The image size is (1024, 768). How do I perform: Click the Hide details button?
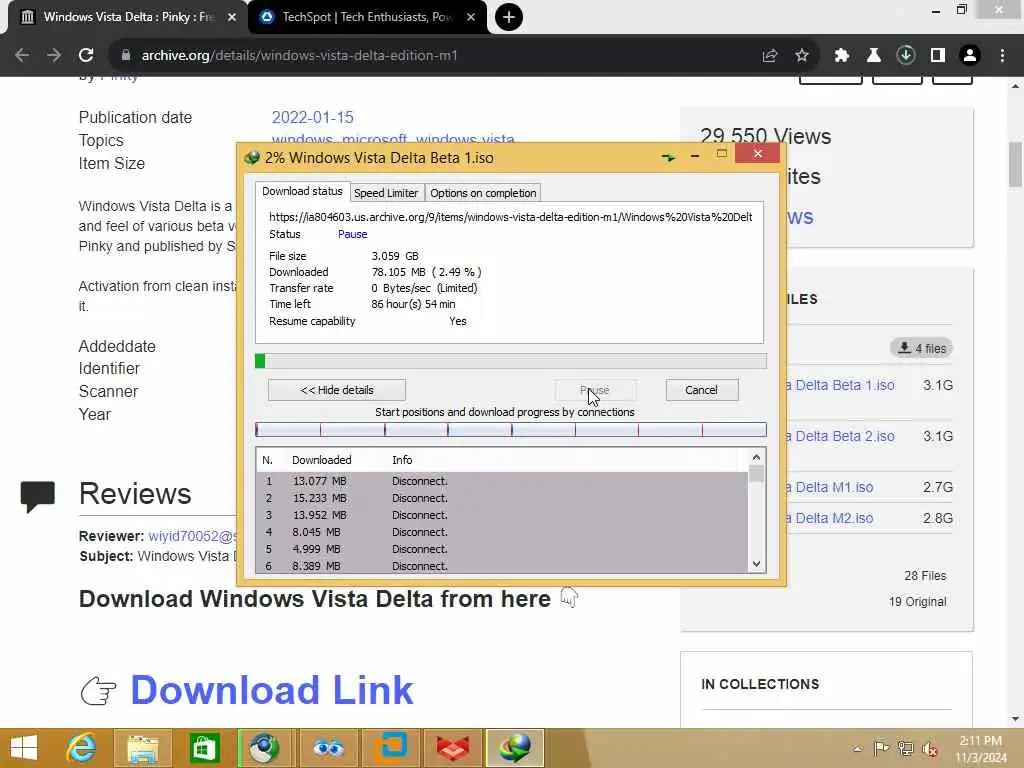(337, 390)
